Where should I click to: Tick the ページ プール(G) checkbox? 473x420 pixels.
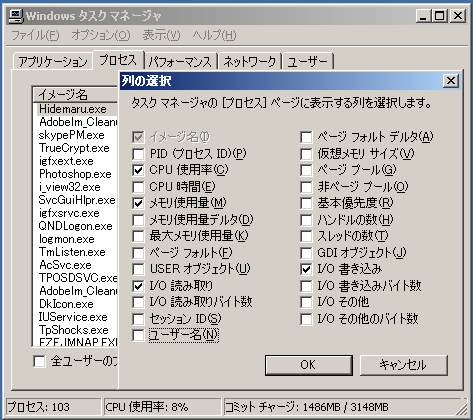click(x=306, y=170)
